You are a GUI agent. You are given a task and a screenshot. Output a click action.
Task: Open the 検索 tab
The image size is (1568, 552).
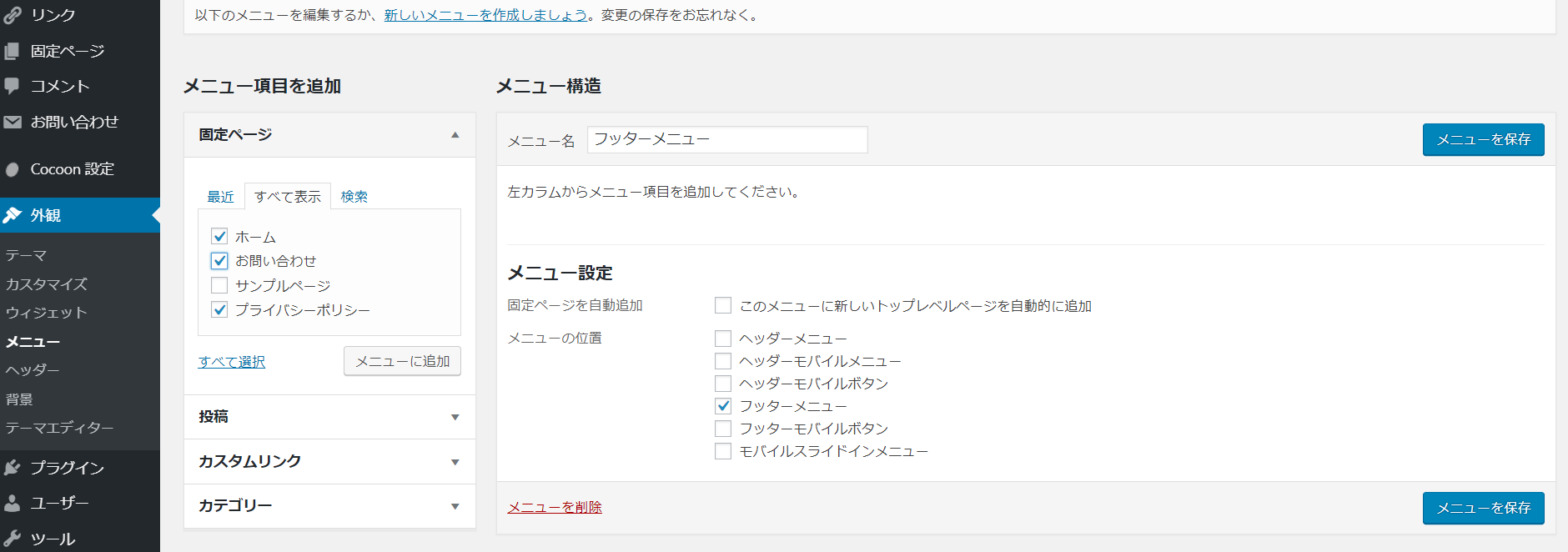[354, 197]
